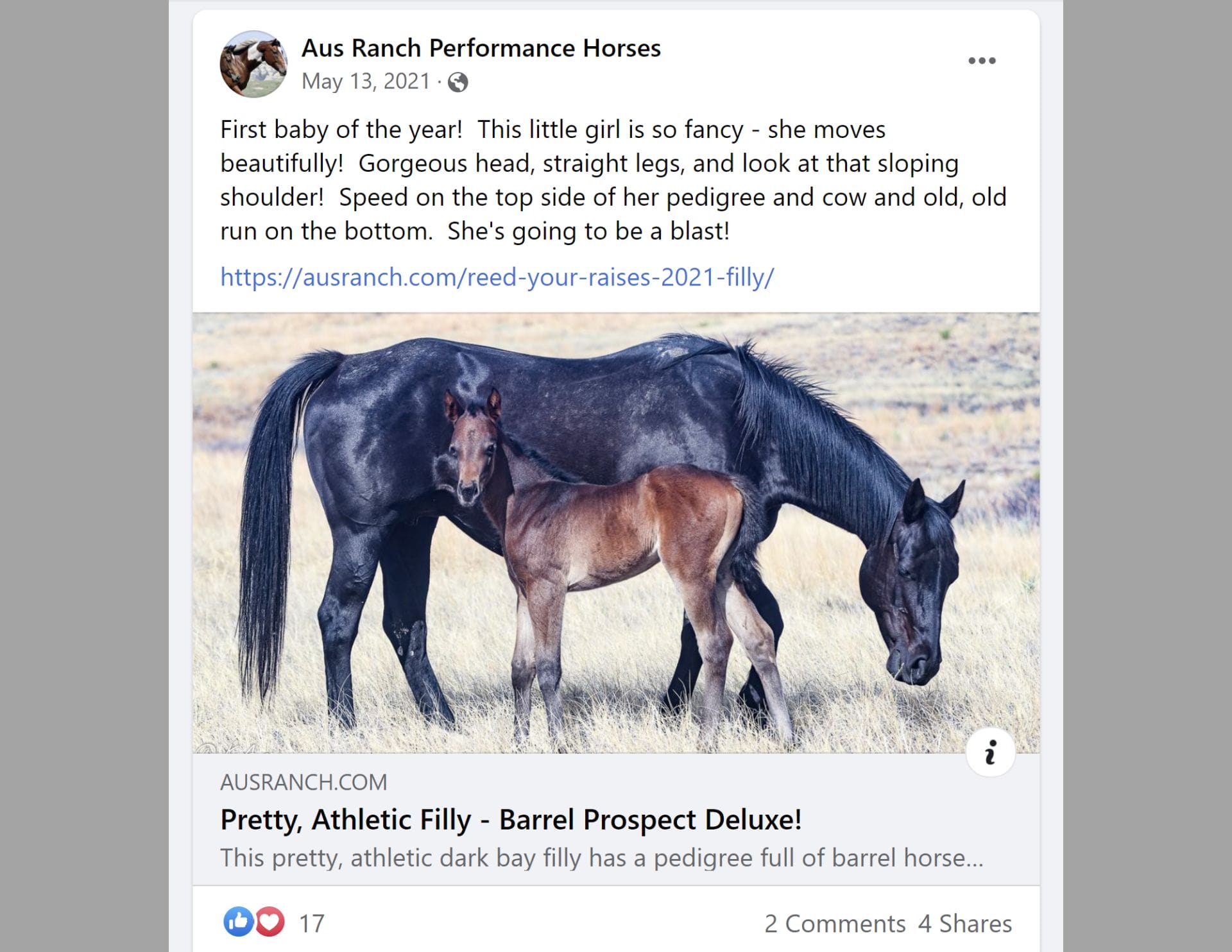This screenshot has height=952, width=1232.
Task: Follow the ausranch.com reed-your-raises filly URL
Action: [497, 277]
